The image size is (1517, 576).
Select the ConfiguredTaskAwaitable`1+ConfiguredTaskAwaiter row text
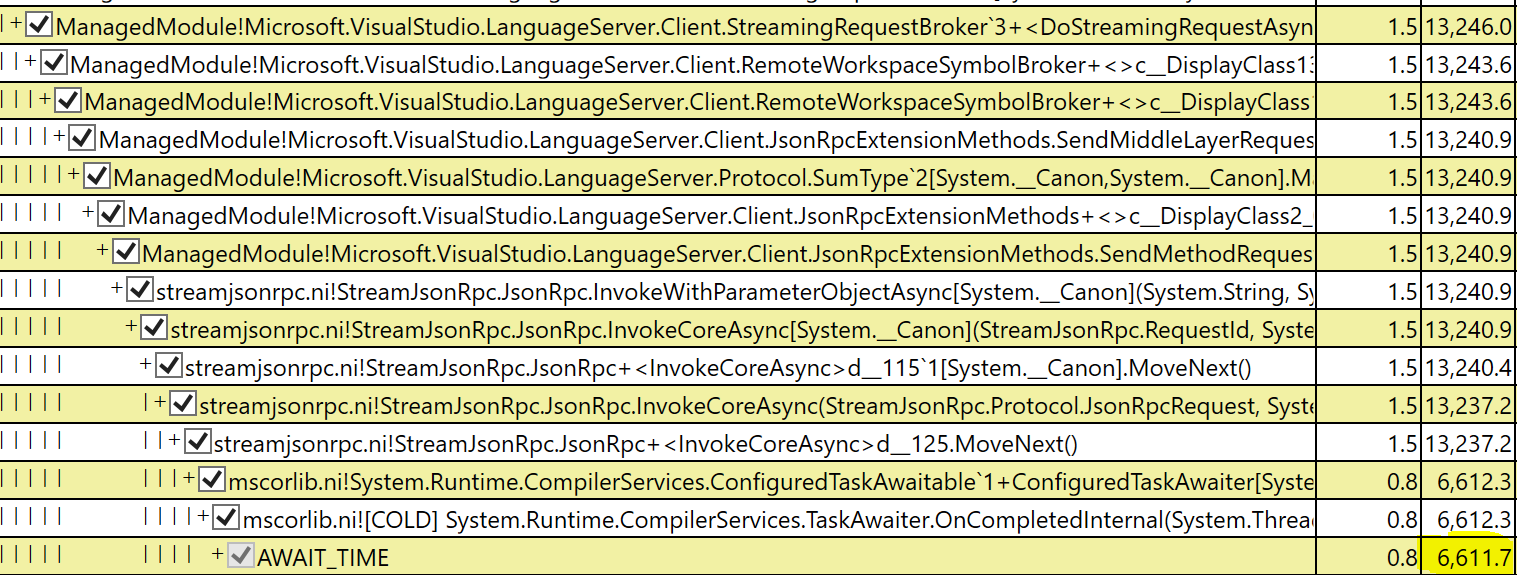click(x=771, y=482)
